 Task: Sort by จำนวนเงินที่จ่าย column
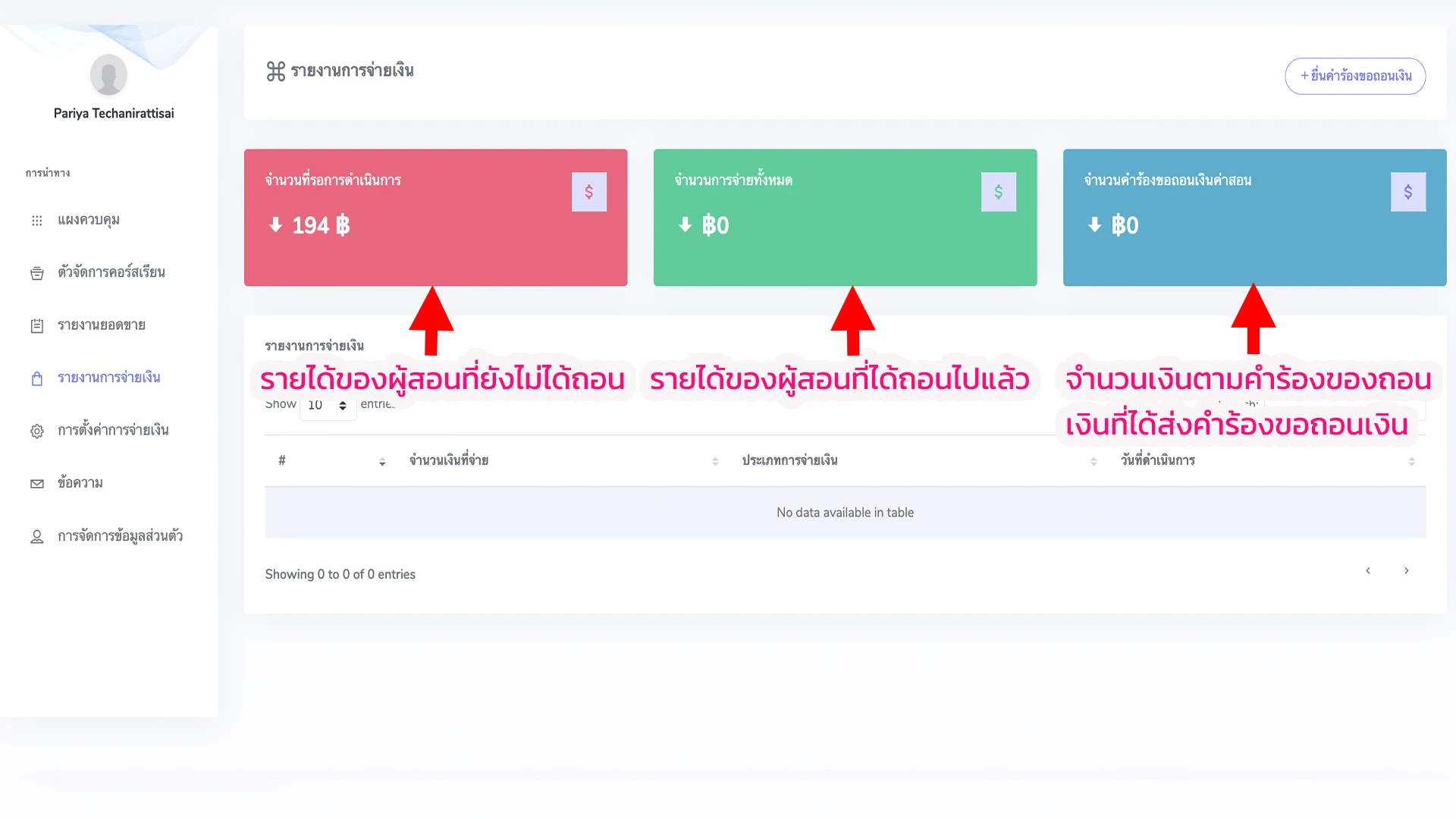(562, 461)
